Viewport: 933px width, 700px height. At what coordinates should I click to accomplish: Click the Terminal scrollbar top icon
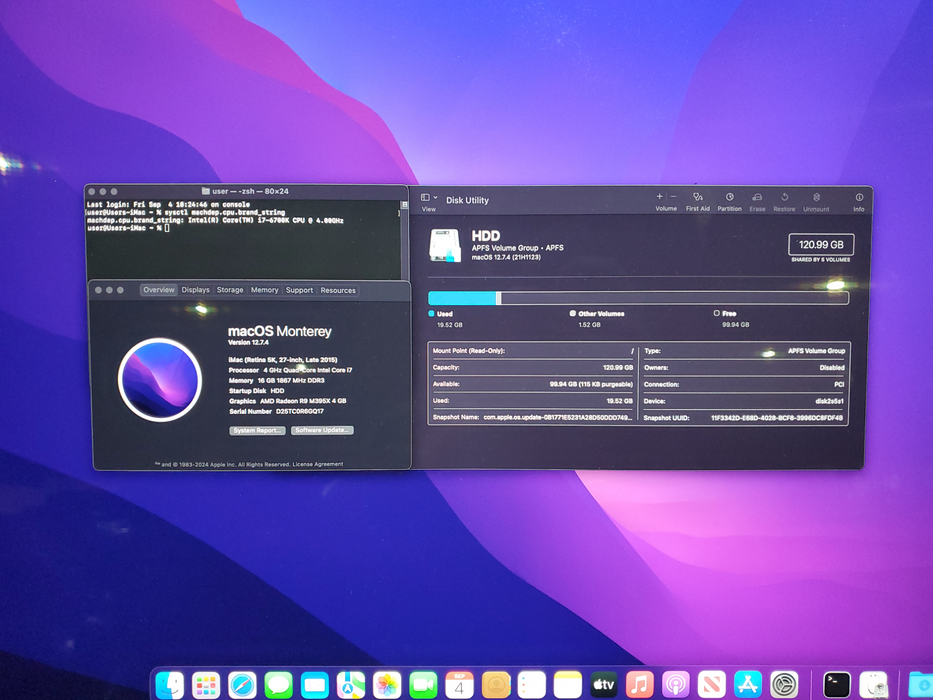tap(405, 205)
